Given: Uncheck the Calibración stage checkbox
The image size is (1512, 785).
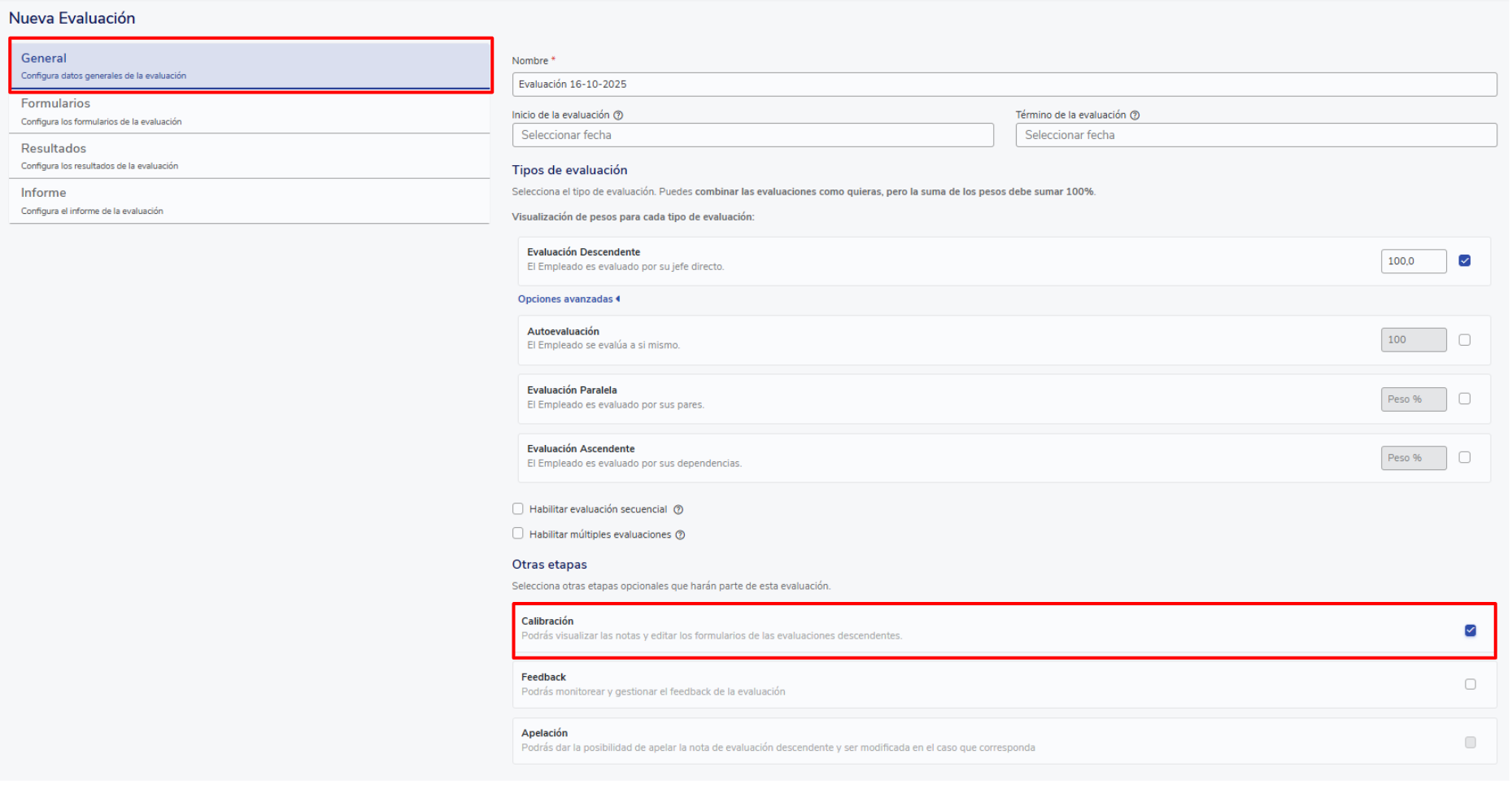Looking at the screenshot, I should pos(1471,630).
